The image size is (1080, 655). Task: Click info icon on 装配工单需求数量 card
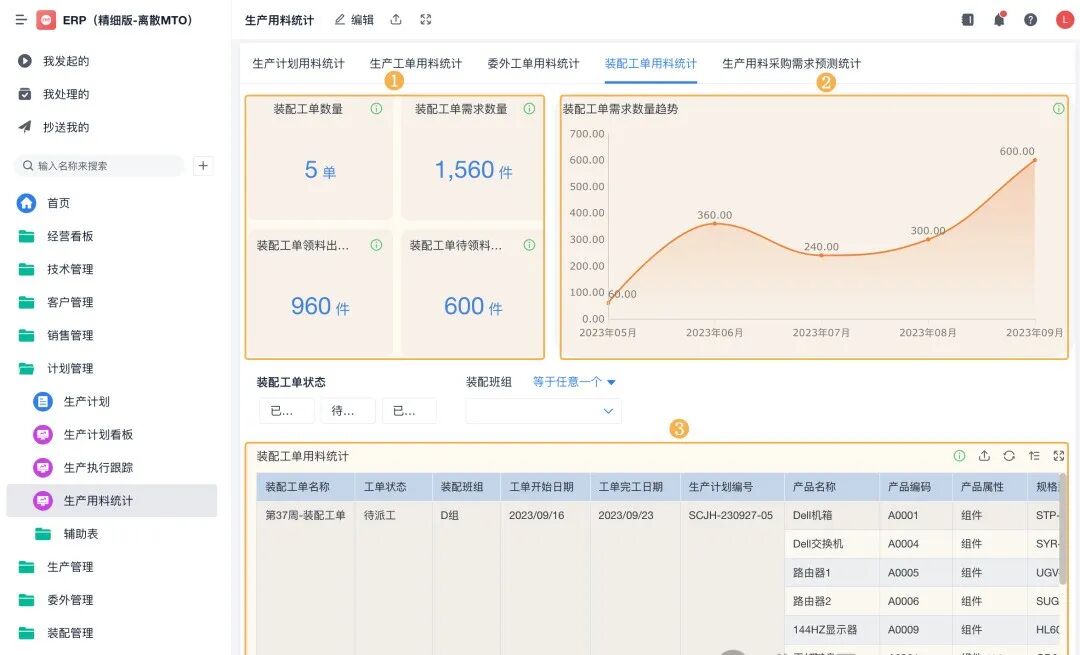(529, 108)
